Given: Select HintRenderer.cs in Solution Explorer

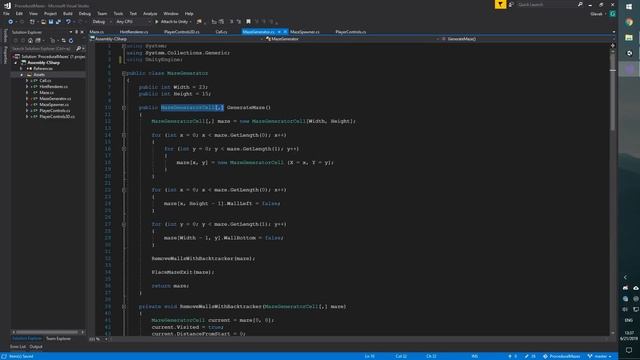Looking at the screenshot, I should pyautogui.click(x=53, y=87).
